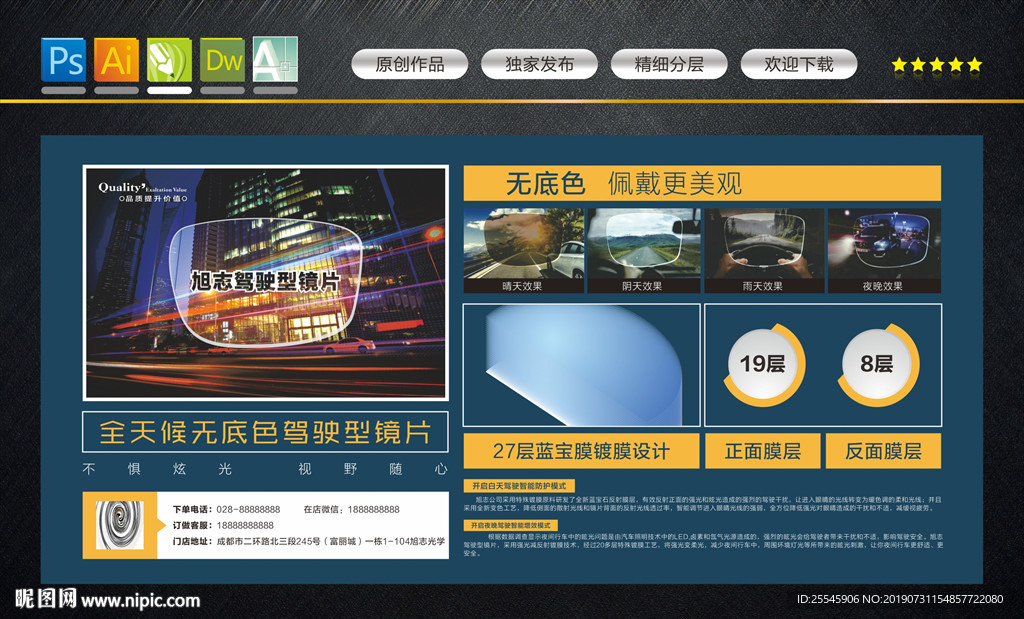Click the 下单电话 028-88888888 text

tap(226, 509)
